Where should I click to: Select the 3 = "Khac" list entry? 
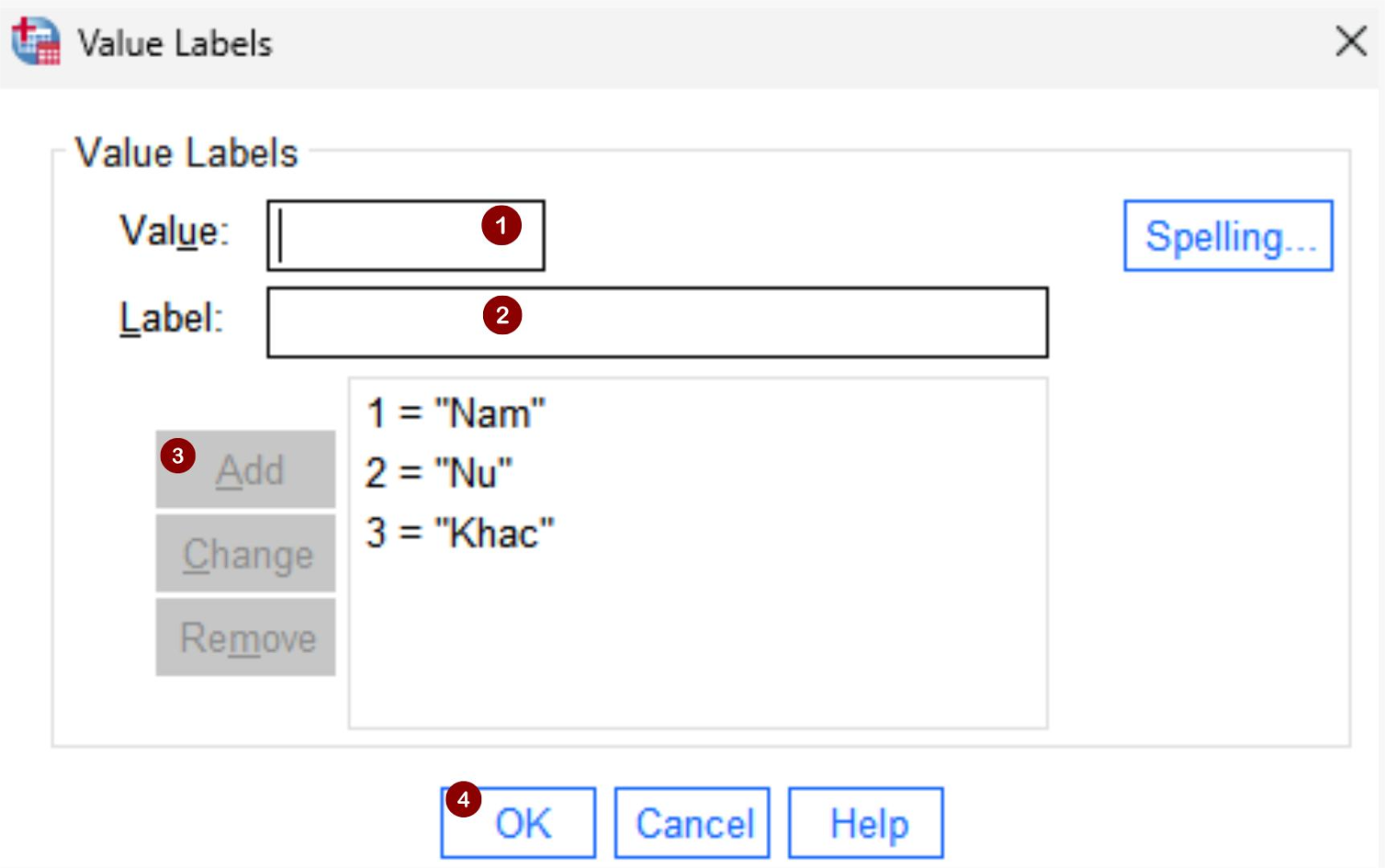pyautogui.click(x=460, y=533)
